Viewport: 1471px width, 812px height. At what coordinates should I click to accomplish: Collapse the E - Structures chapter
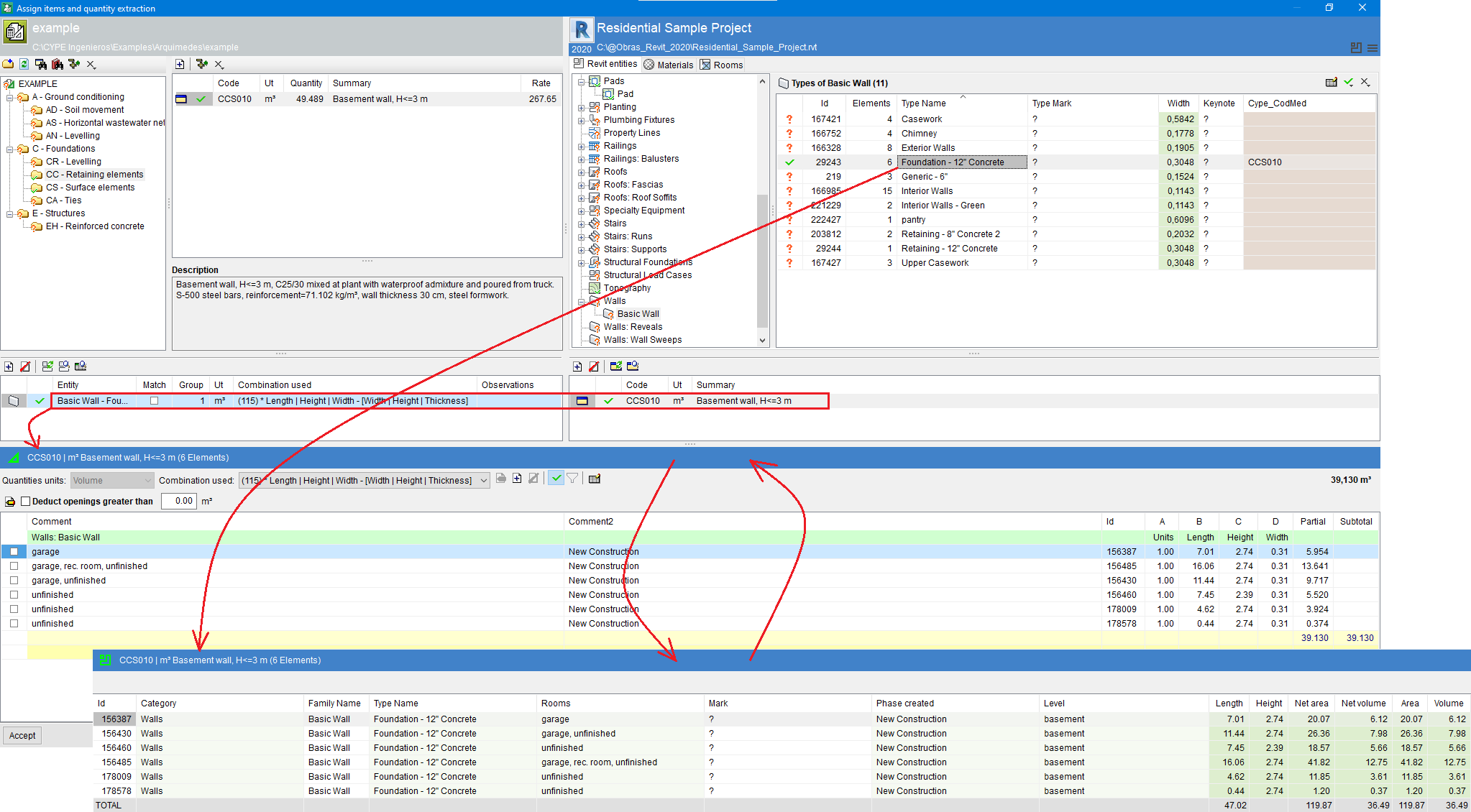tap(9, 213)
